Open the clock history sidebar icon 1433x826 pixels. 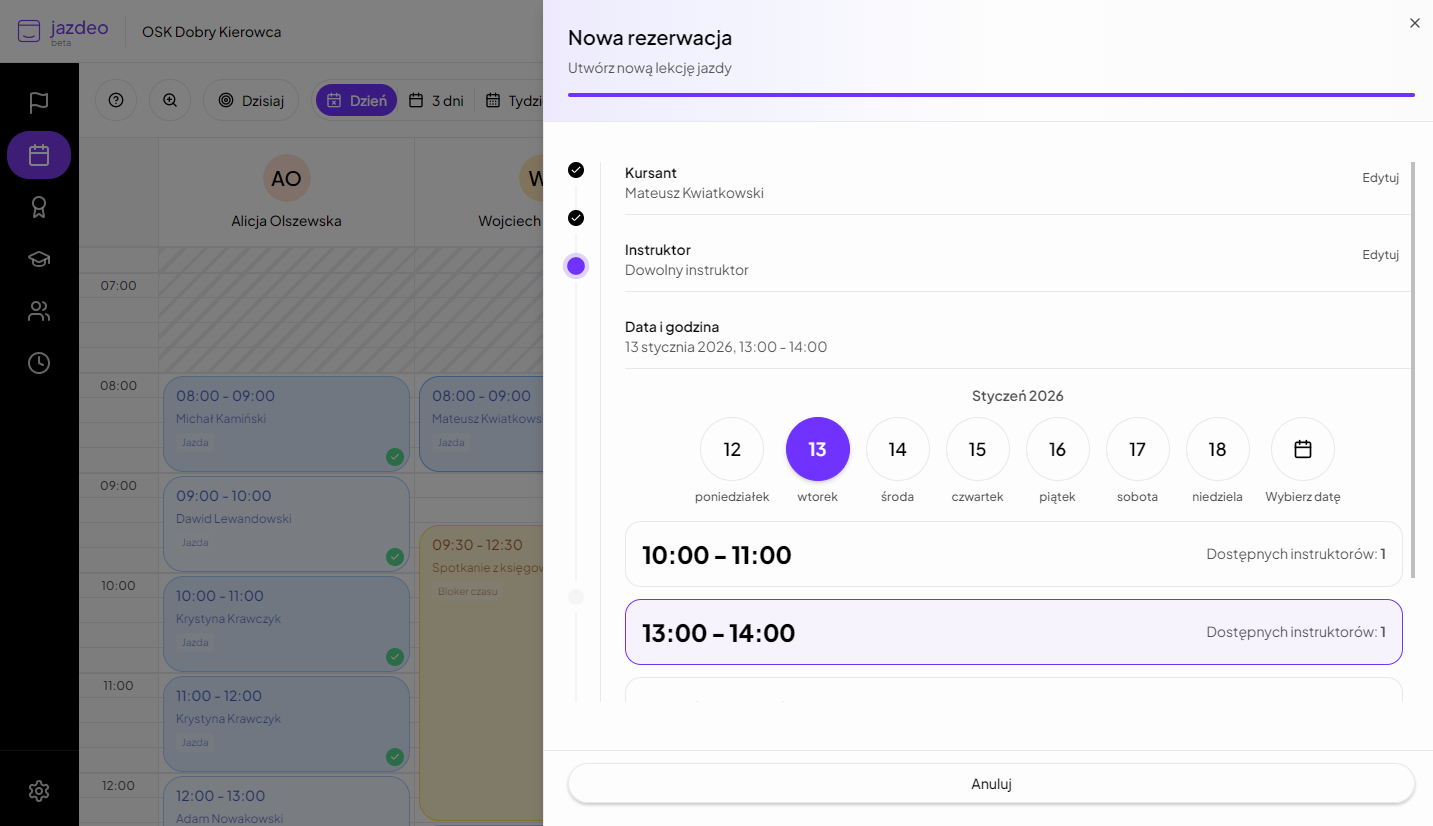tap(39, 363)
